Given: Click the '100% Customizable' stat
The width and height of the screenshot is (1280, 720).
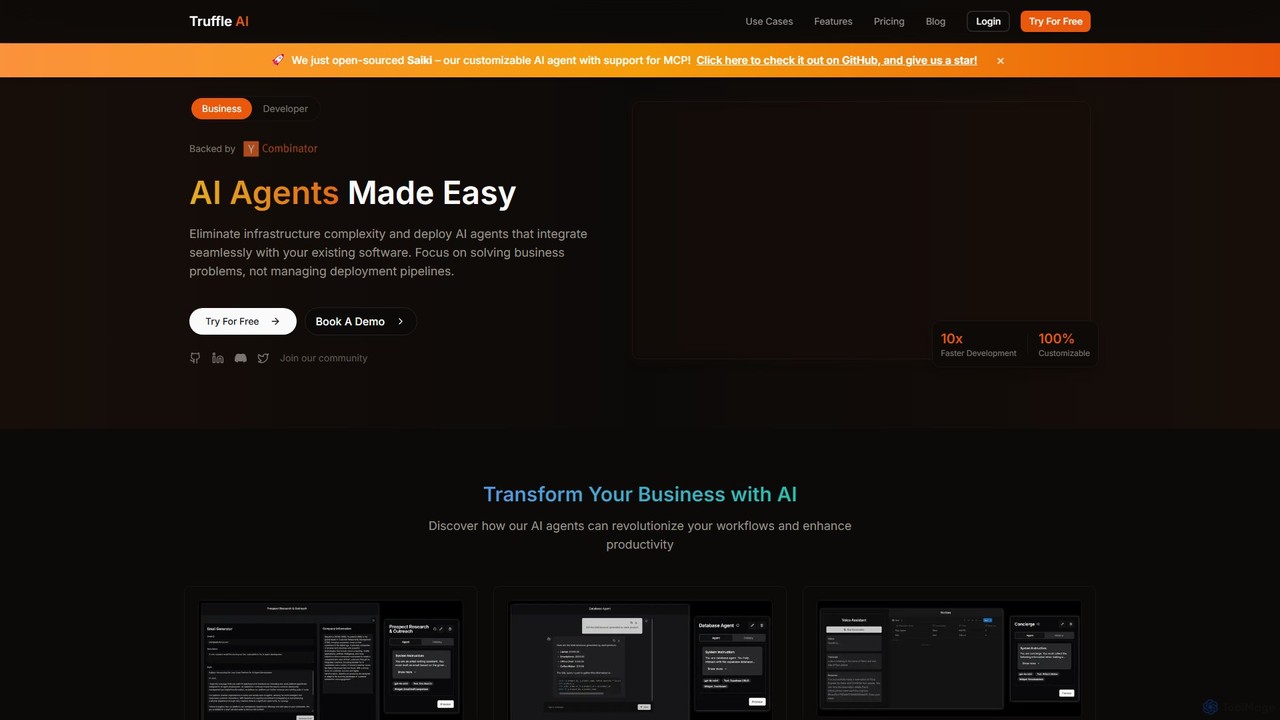Looking at the screenshot, I should pos(1064,345).
